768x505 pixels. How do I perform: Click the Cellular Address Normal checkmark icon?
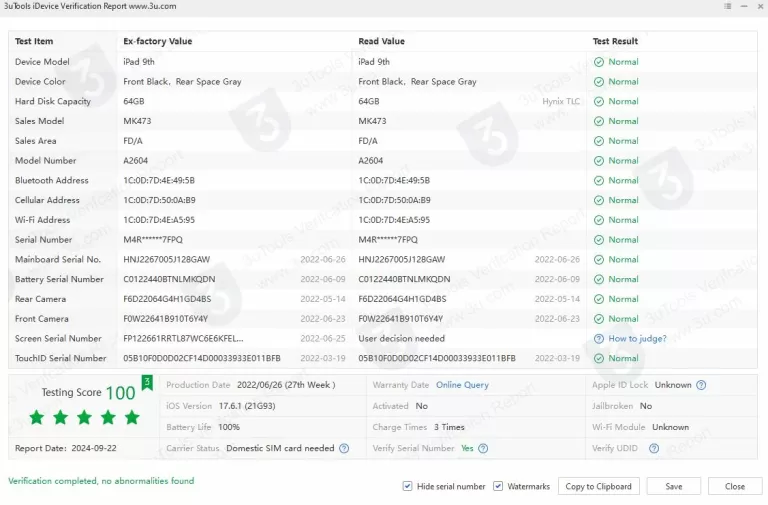point(599,200)
